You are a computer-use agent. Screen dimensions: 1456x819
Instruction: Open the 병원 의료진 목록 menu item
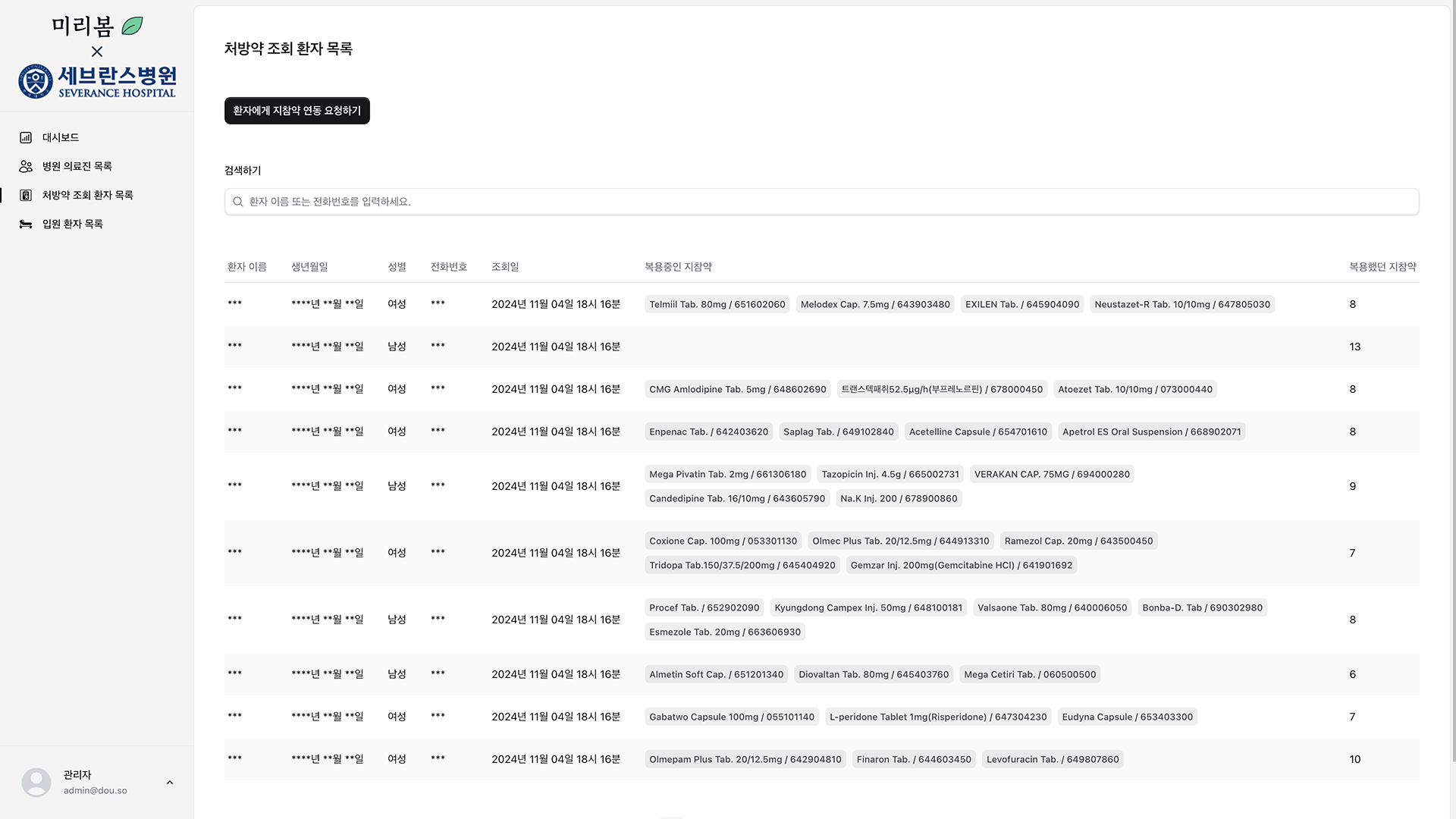tap(77, 166)
